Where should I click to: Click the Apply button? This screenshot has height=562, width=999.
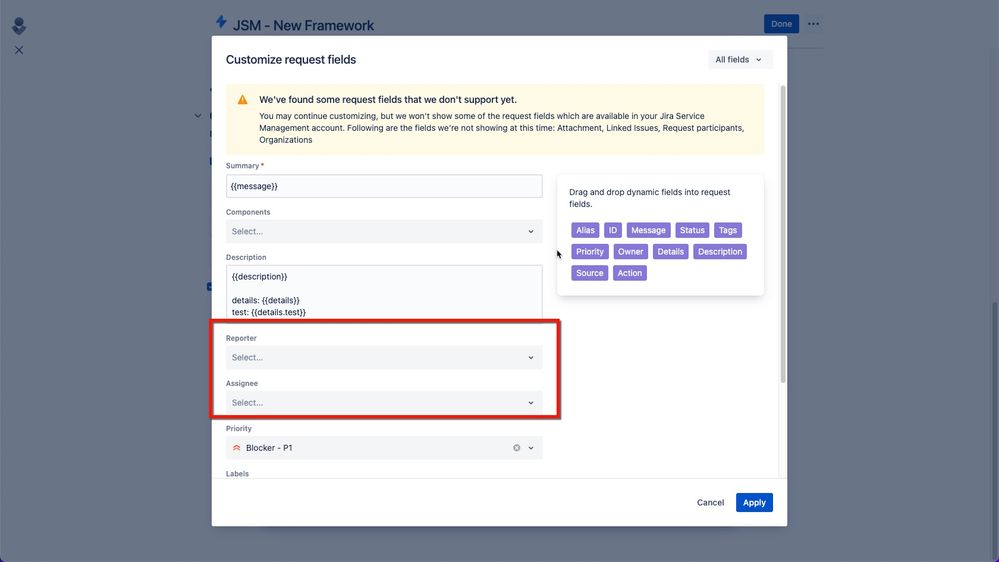(754, 502)
